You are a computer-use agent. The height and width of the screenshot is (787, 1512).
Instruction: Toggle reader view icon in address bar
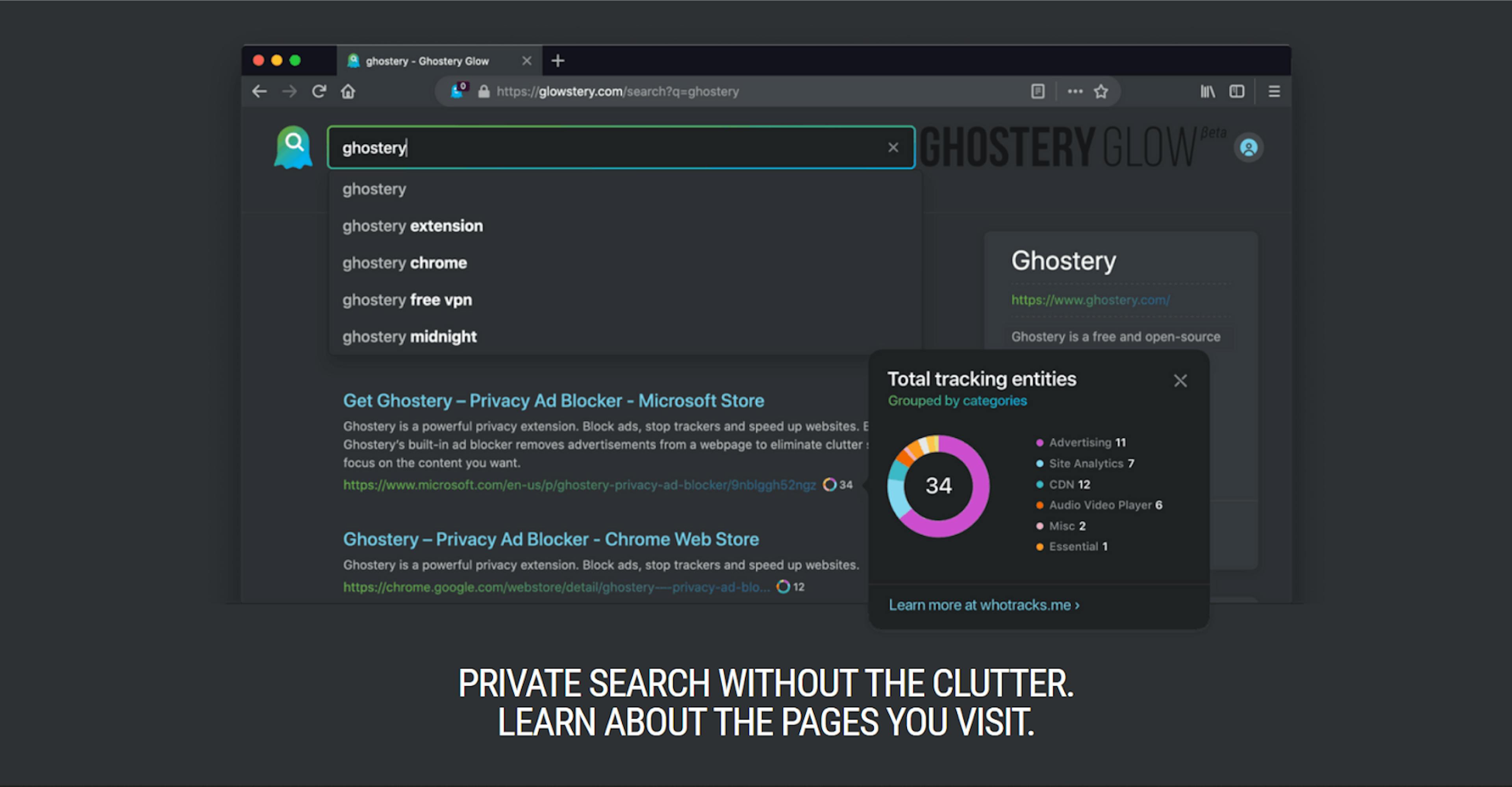point(1038,92)
